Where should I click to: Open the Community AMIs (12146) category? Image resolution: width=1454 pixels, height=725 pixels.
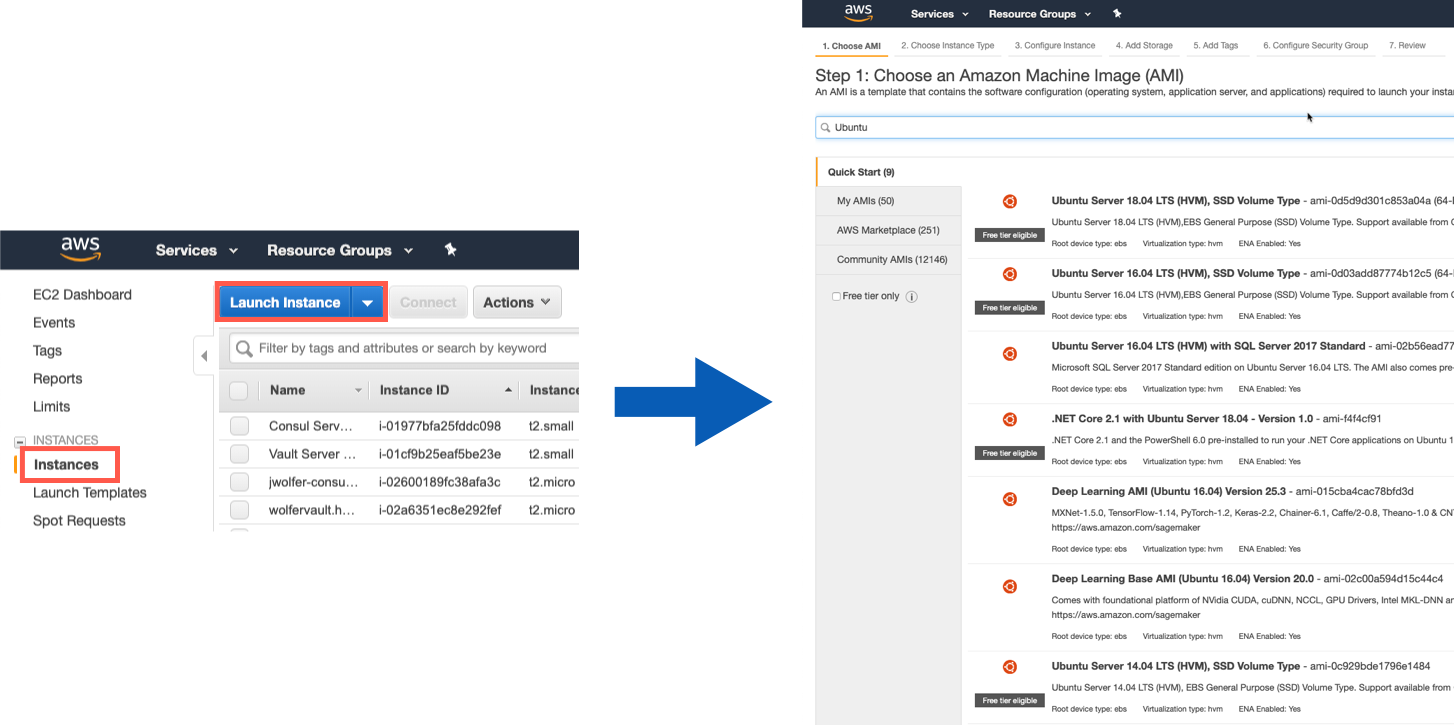pos(889,259)
